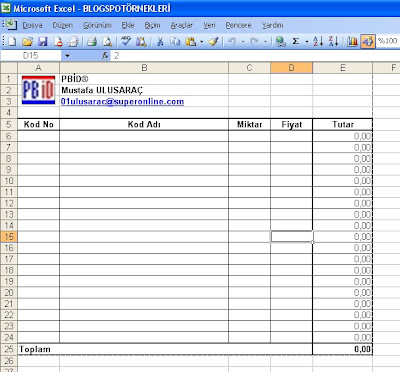Click the AutoSum sigma icon

tap(295, 41)
